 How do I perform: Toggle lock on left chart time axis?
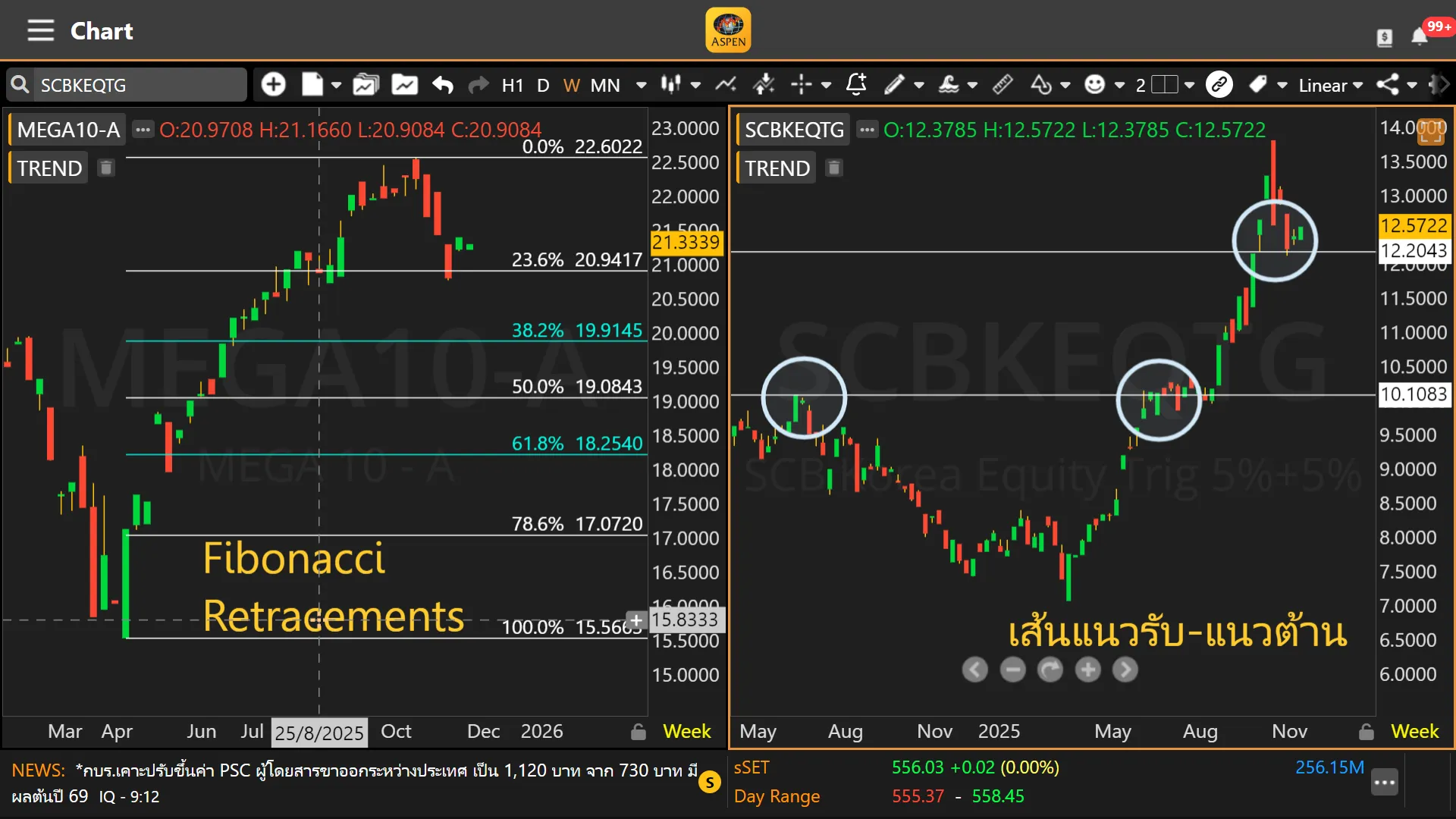click(x=639, y=732)
